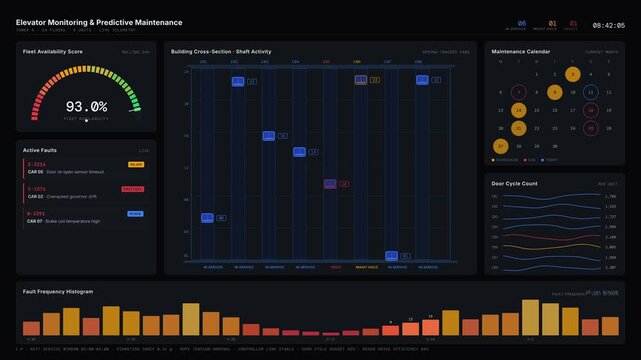The height and width of the screenshot is (360, 641).
Task: Select maintenance day 27 in the calendar
Action: 500,146
